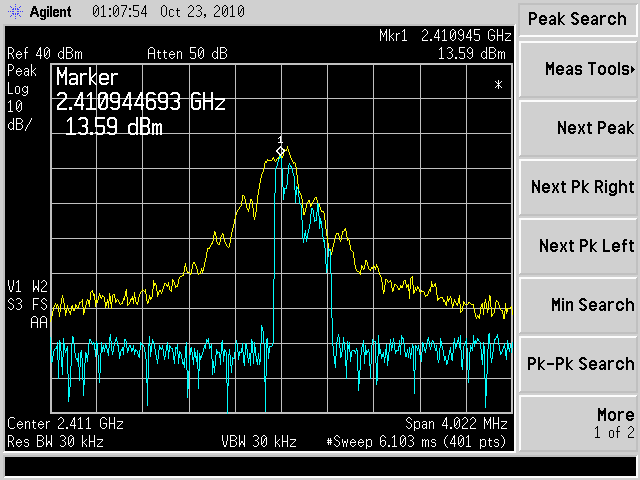
Task: Choose the Next Pk Right softkey
Action: [x=578, y=187]
